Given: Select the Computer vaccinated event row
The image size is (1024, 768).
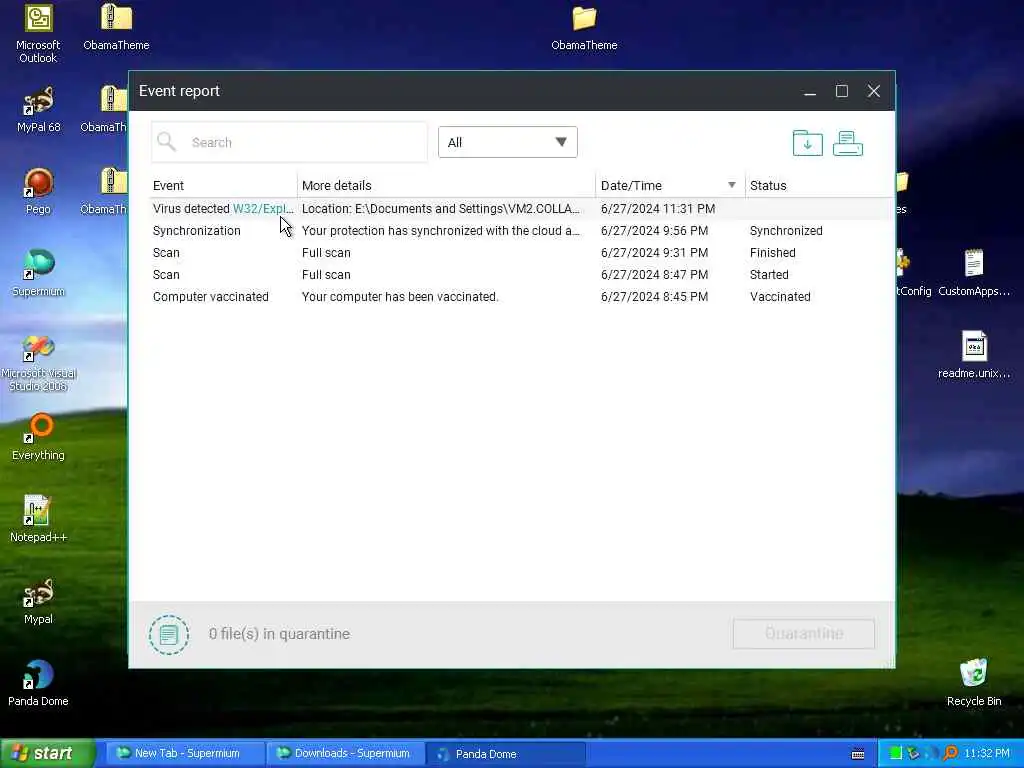Looking at the screenshot, I should pyautogui.click(x=520, y=296).
